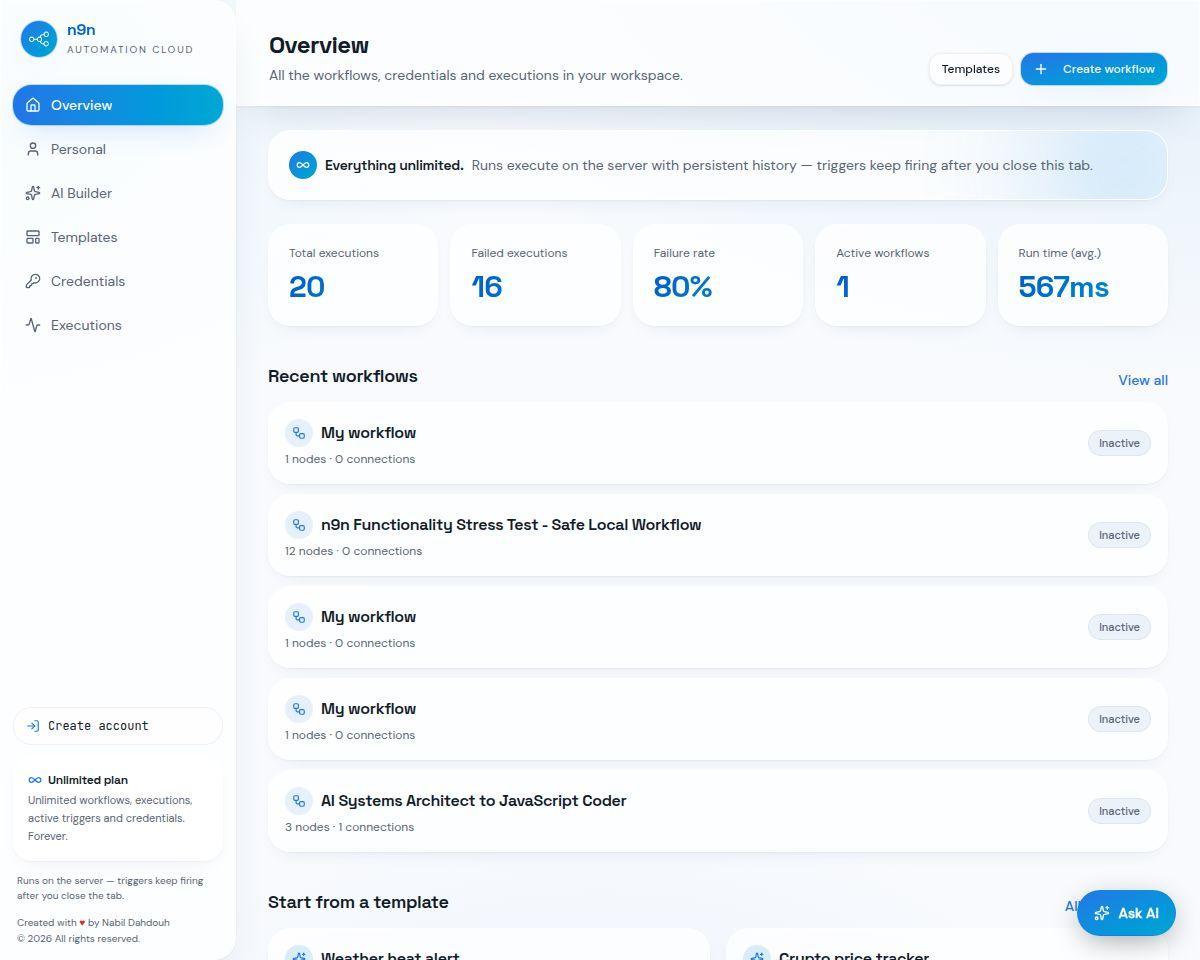The height and width of the screenshot is (960, 1200).
Task: Click the sparkle icon on Ask AI button
Action: tap(1102, 913)
